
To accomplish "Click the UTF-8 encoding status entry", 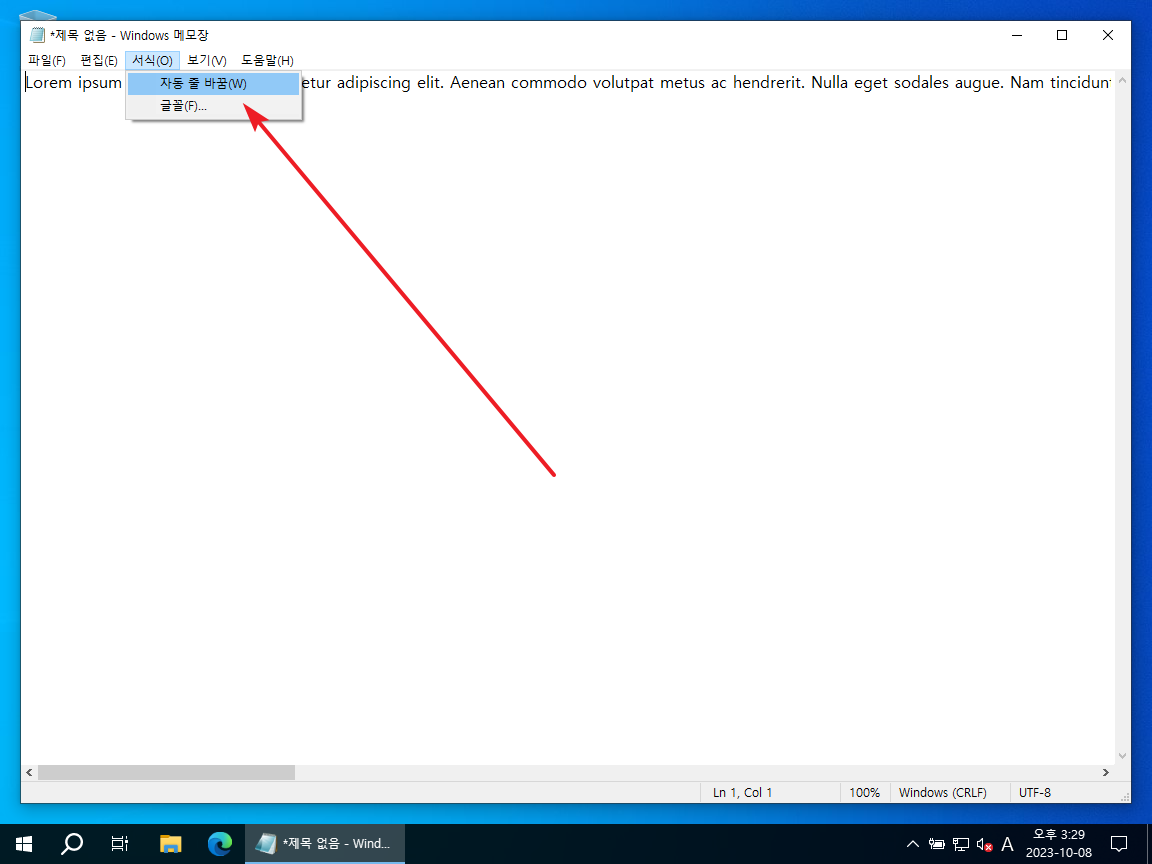I will coord(1034,793).
